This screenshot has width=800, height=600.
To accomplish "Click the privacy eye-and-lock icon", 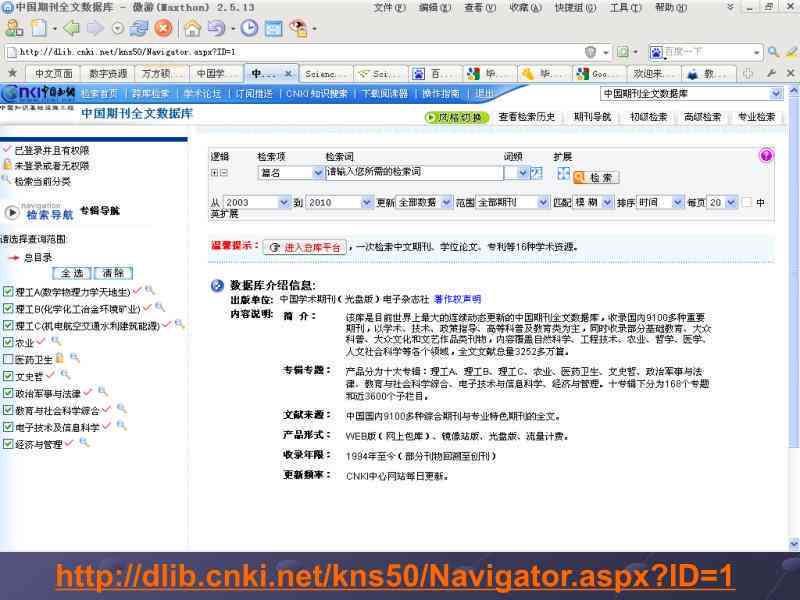I will [298, 28].
